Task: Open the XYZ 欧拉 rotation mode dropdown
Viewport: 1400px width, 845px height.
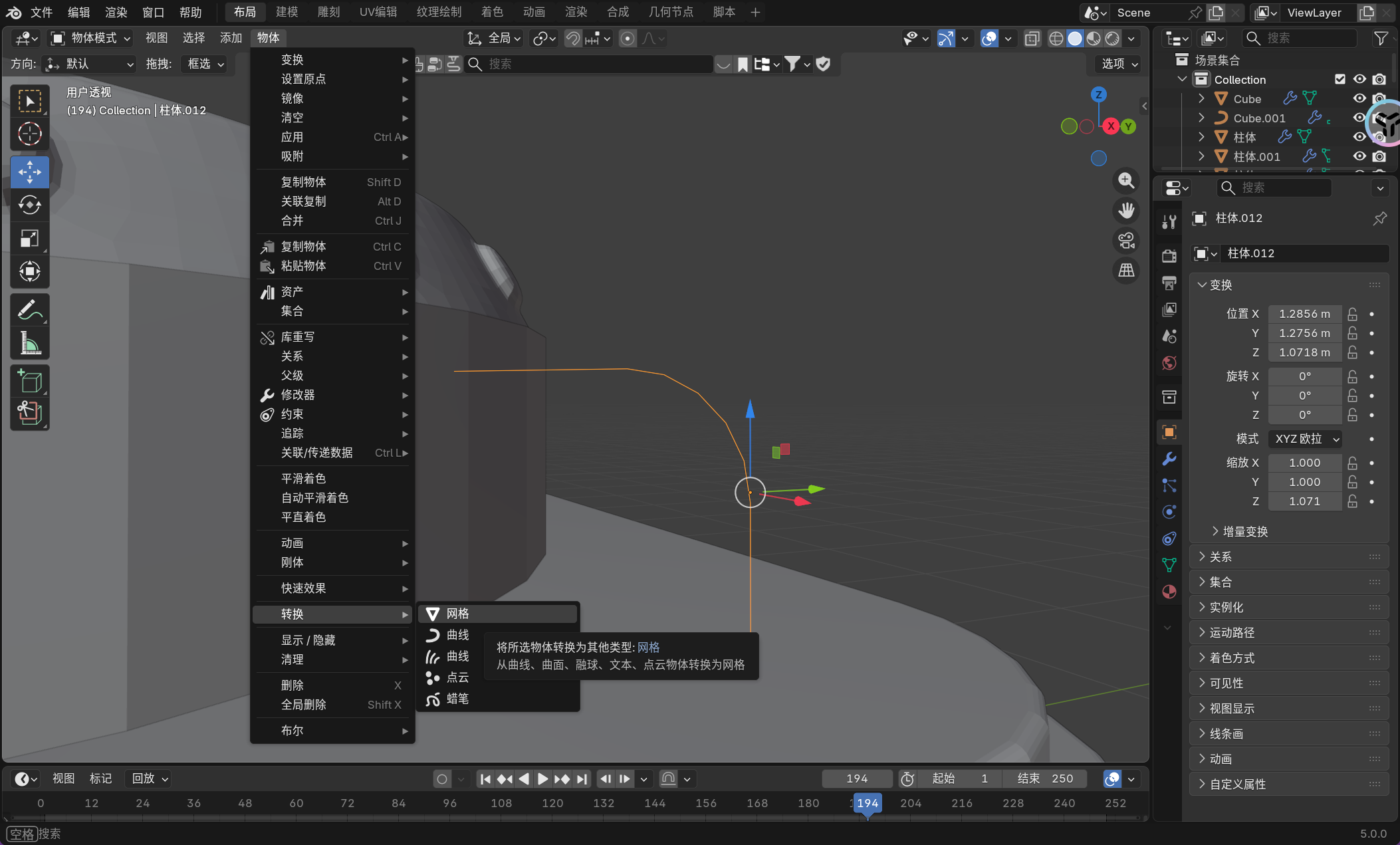Action: [x=1306, y=439]
